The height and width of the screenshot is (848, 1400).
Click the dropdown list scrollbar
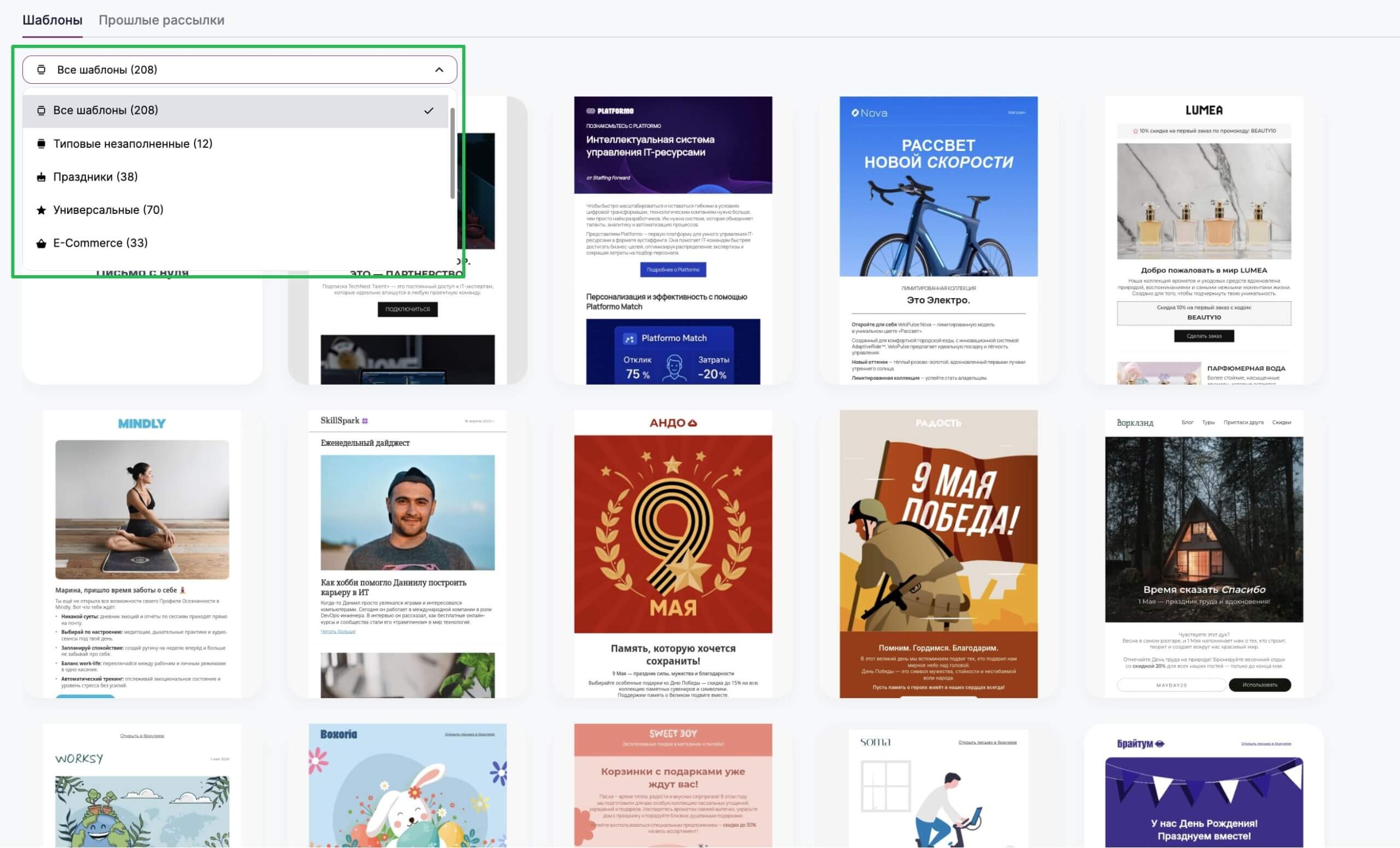(452, 153)
